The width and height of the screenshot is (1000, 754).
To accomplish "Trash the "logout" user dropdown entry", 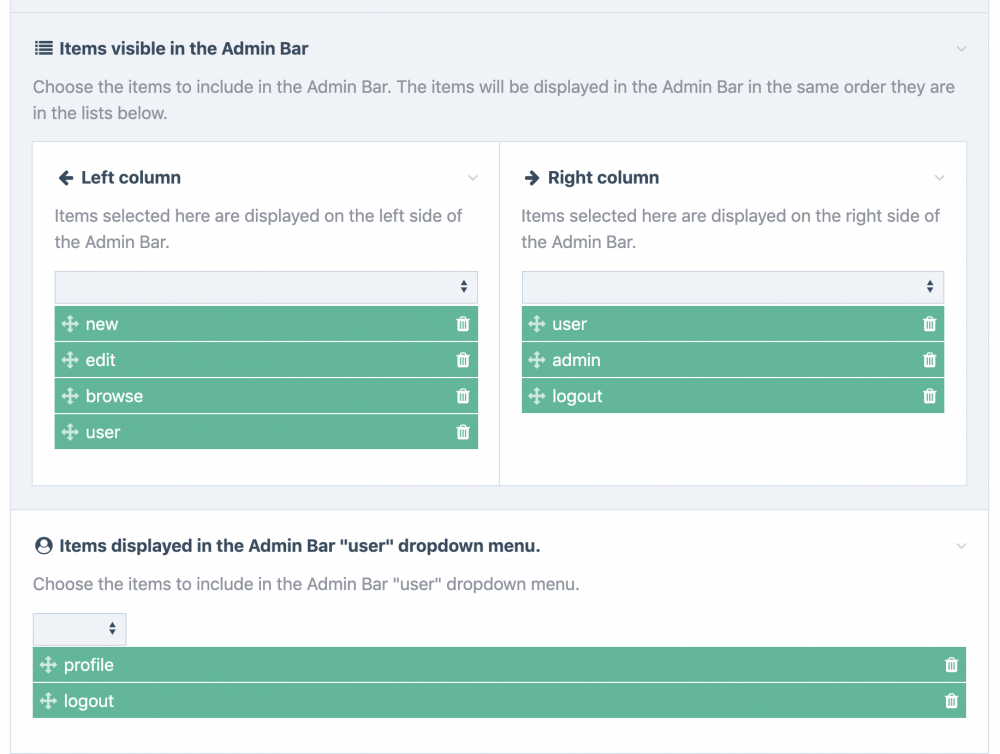I will coord(951,701).
